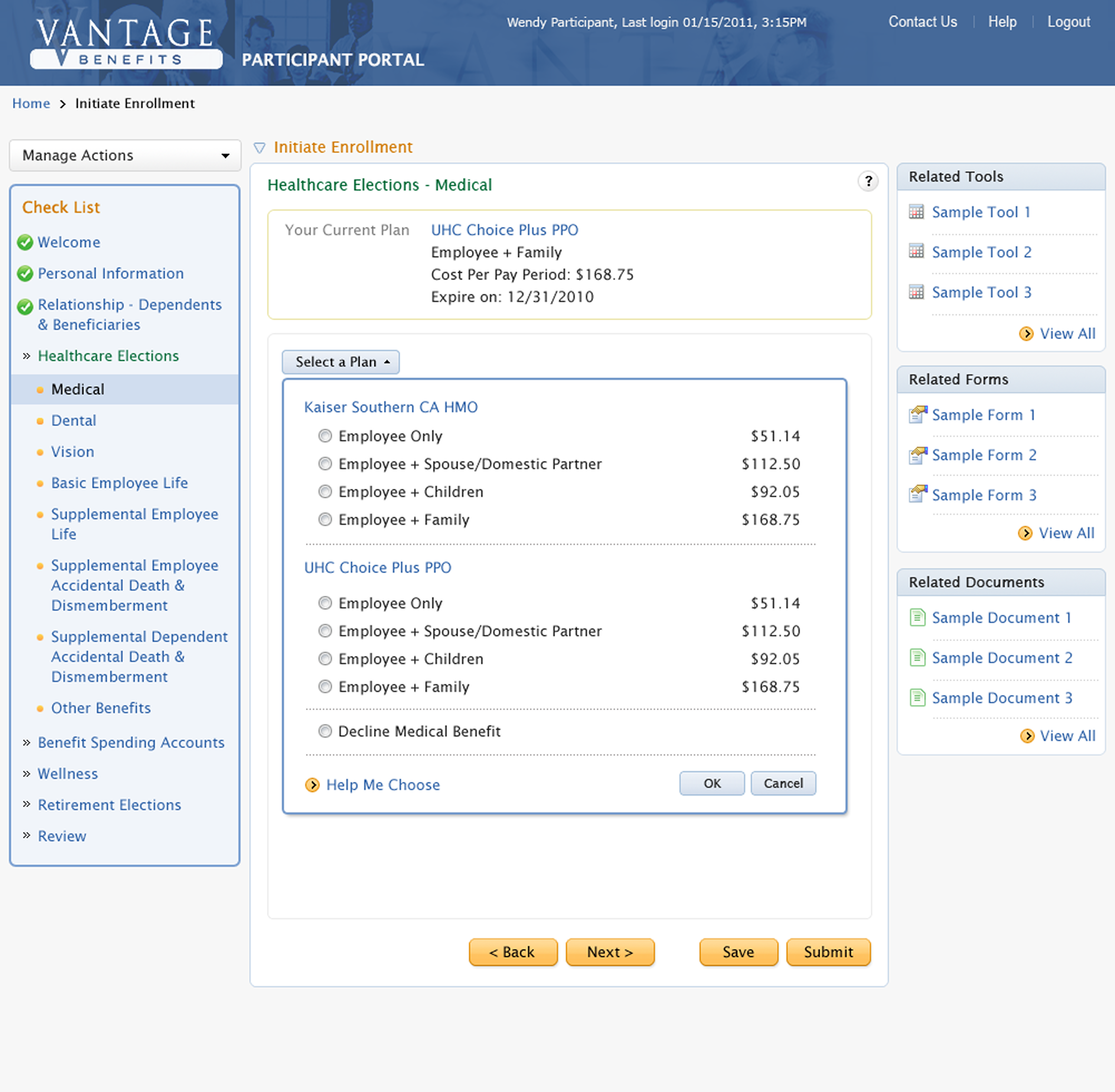Open Dental in the check list
This screenshot has width=1115, height=1092.
[74, 420]
